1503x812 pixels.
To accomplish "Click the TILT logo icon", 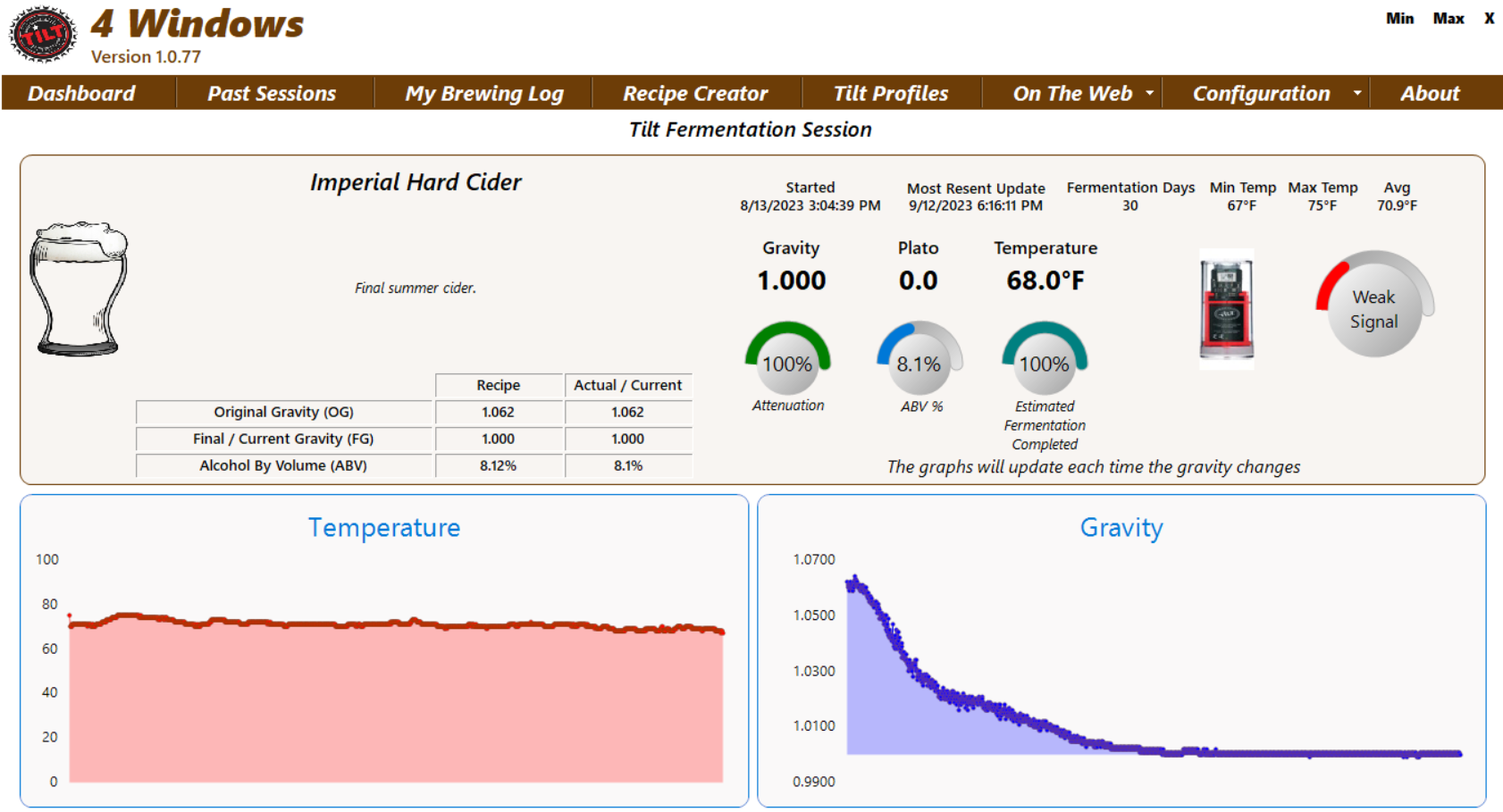I will coord(42,35).
